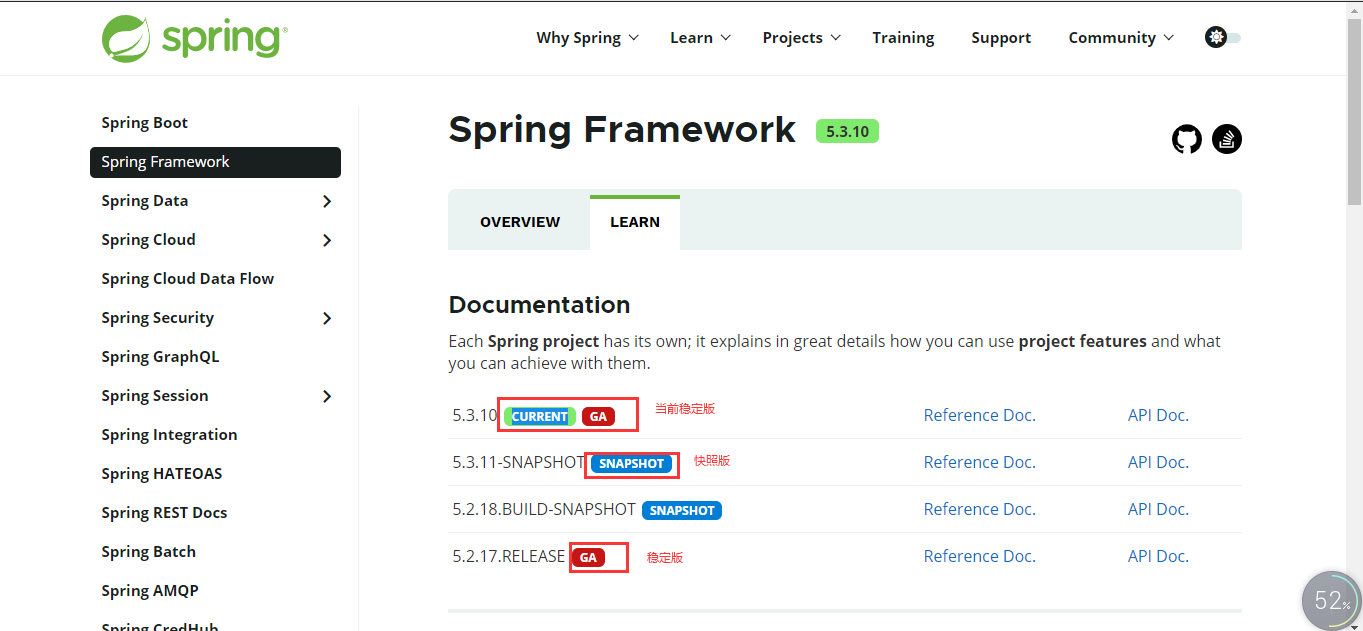
Task: Open Spring REST Docs project
Action: (164, 513)
